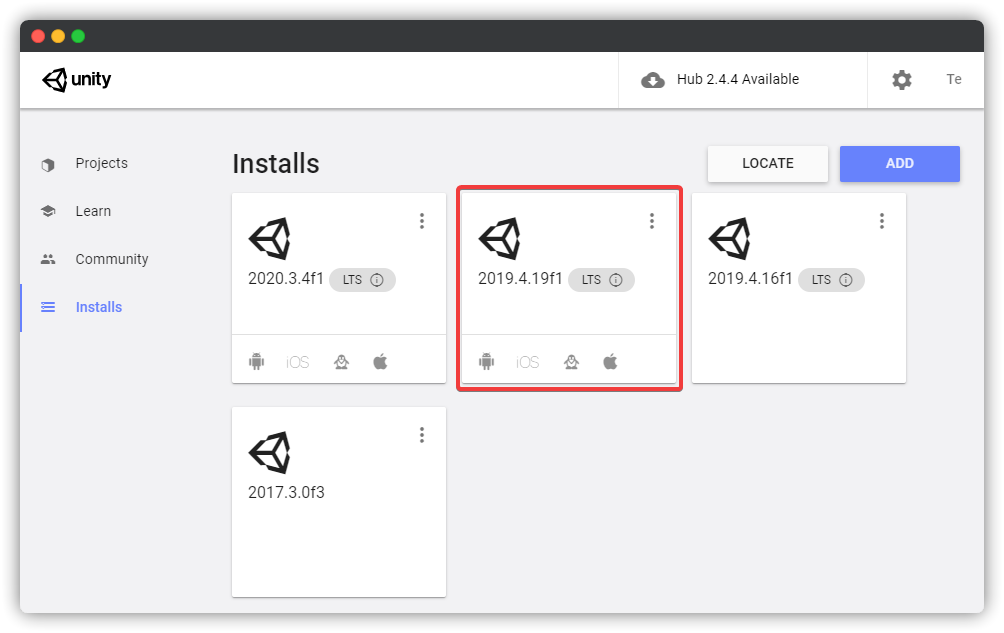1004x633 pixels.
Task: Click Unity logo on the 2020.3.4f1 card
Action: (x=270, y=239)
